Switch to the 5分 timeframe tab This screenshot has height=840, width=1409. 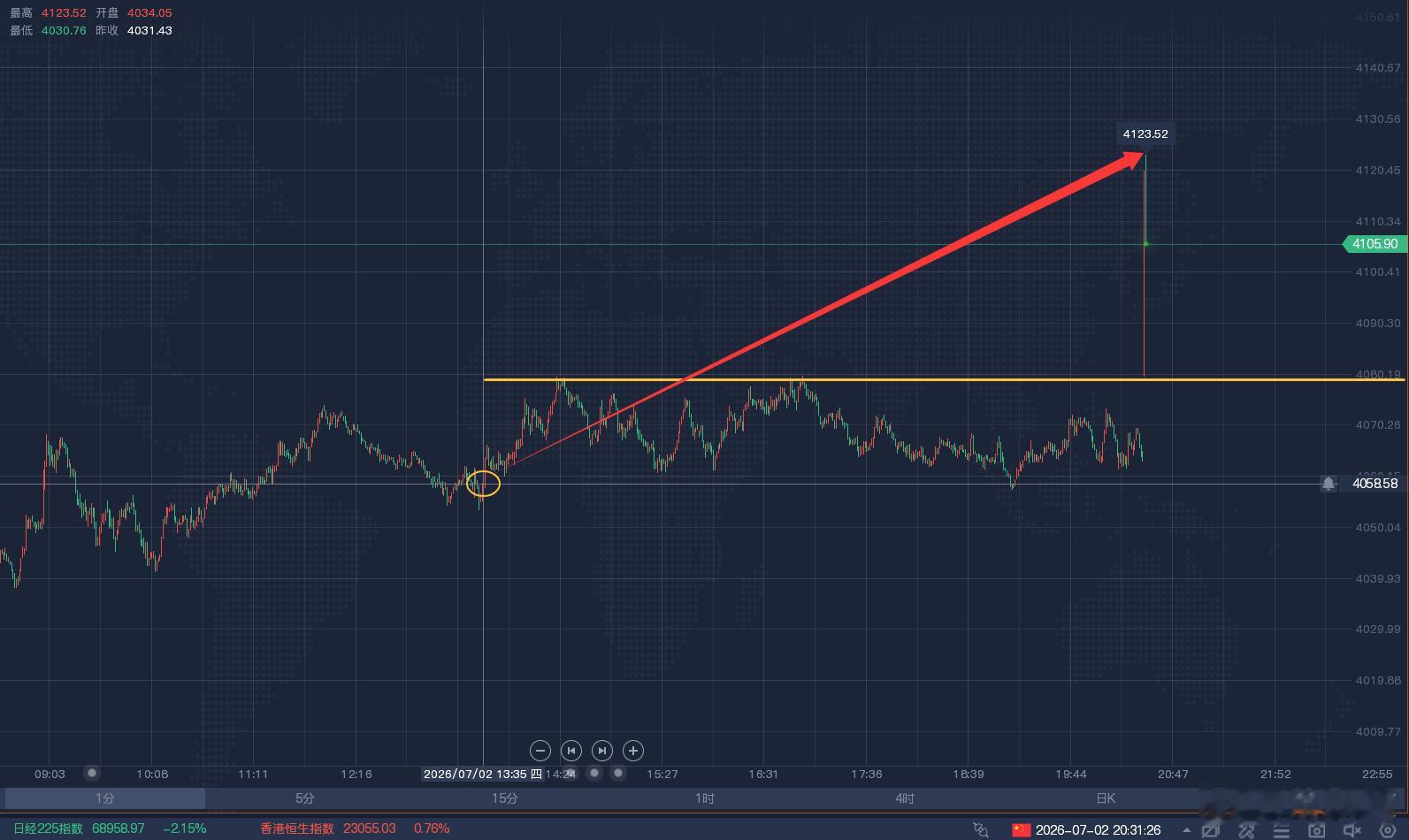[x=305, y=798]
